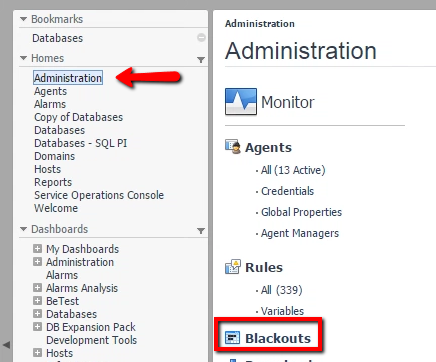This screenshot has height=362, width=436.
Task: Click the Rules section icon
Action: click(233, 267)
